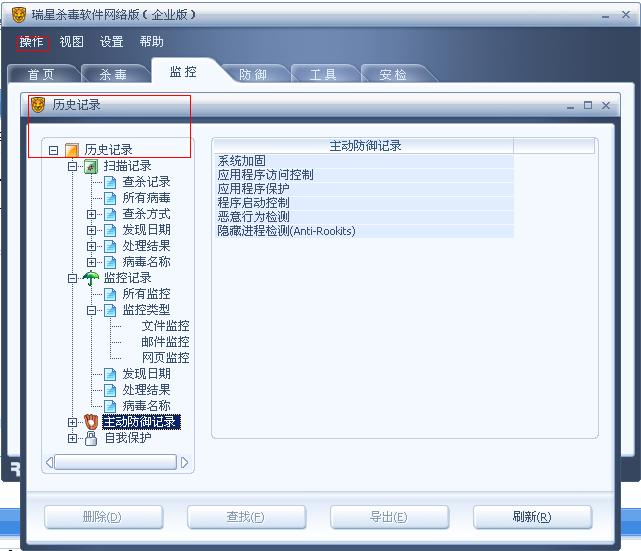The height and width of the screenshot is (551, 641).
Task: Select the 应用程序访问控制 list row
Action: coord(363,175)
